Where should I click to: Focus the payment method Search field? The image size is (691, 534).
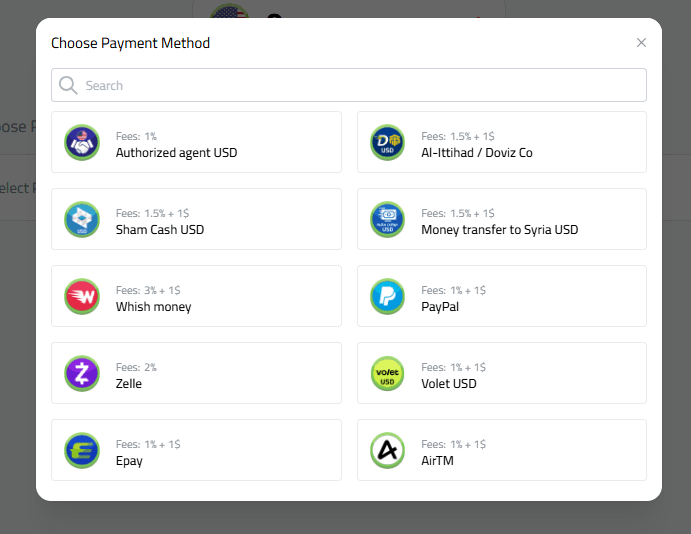[x=349, y=85]
